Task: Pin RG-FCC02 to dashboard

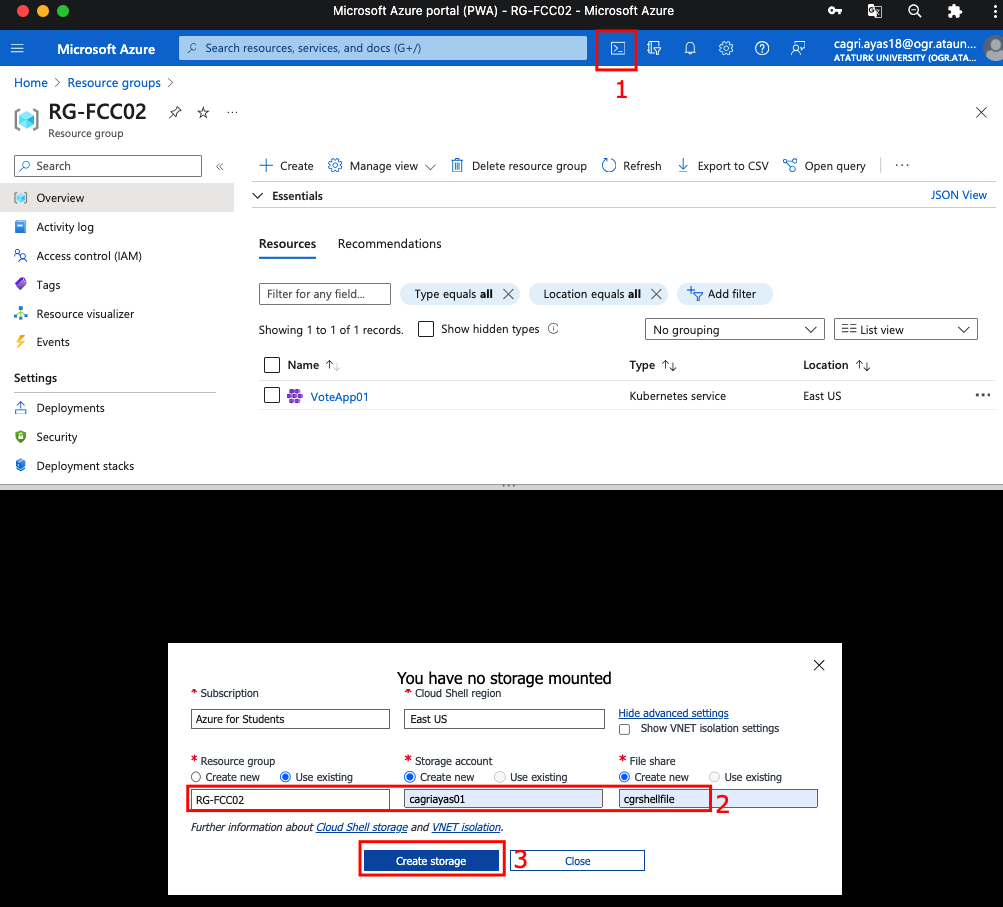Action: [x=175, y=113]
